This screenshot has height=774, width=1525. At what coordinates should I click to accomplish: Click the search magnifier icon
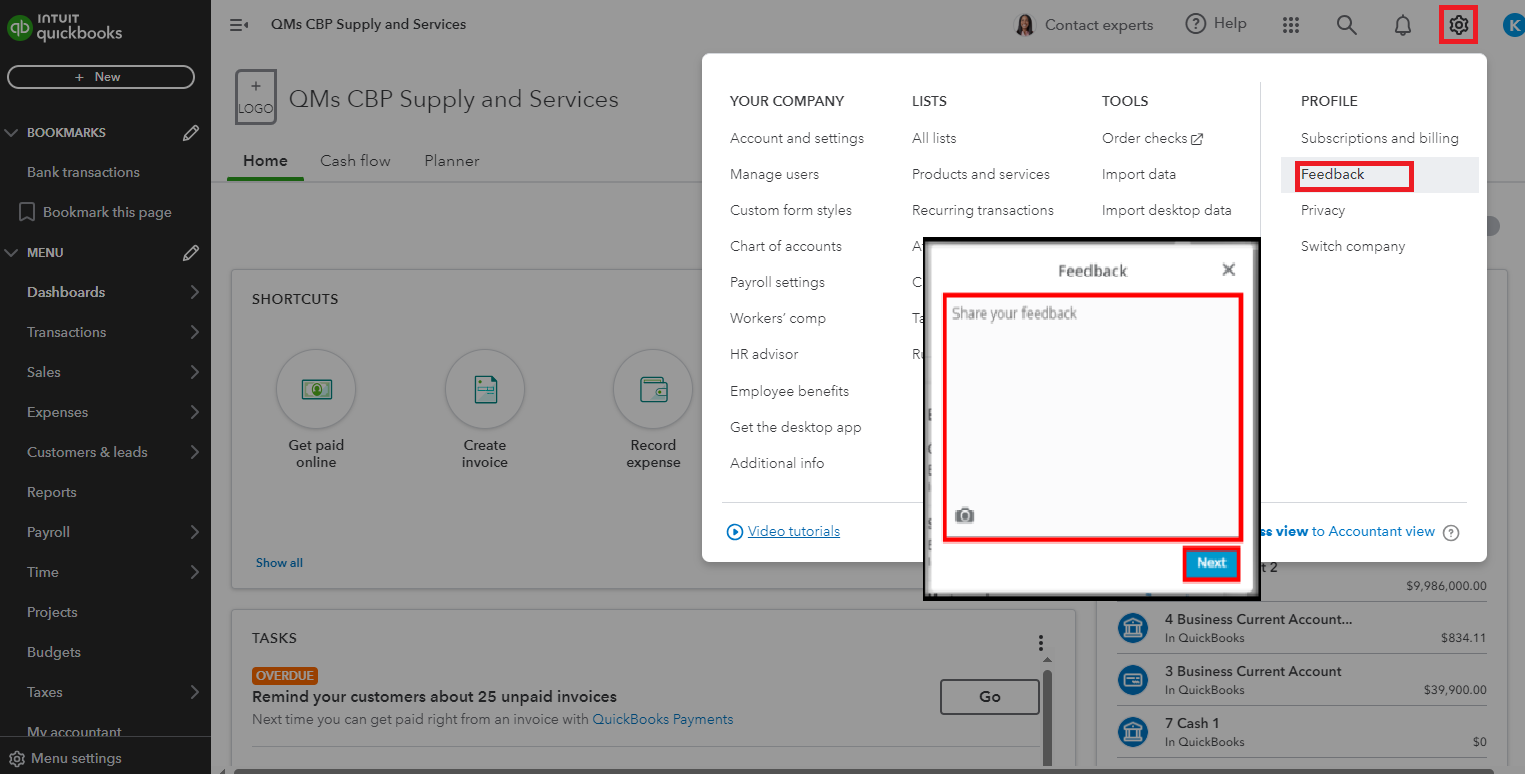1347,25
